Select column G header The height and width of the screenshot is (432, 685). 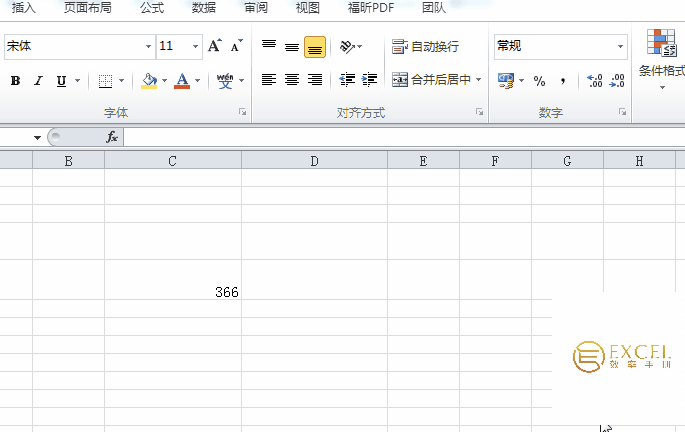pos(567,161)
